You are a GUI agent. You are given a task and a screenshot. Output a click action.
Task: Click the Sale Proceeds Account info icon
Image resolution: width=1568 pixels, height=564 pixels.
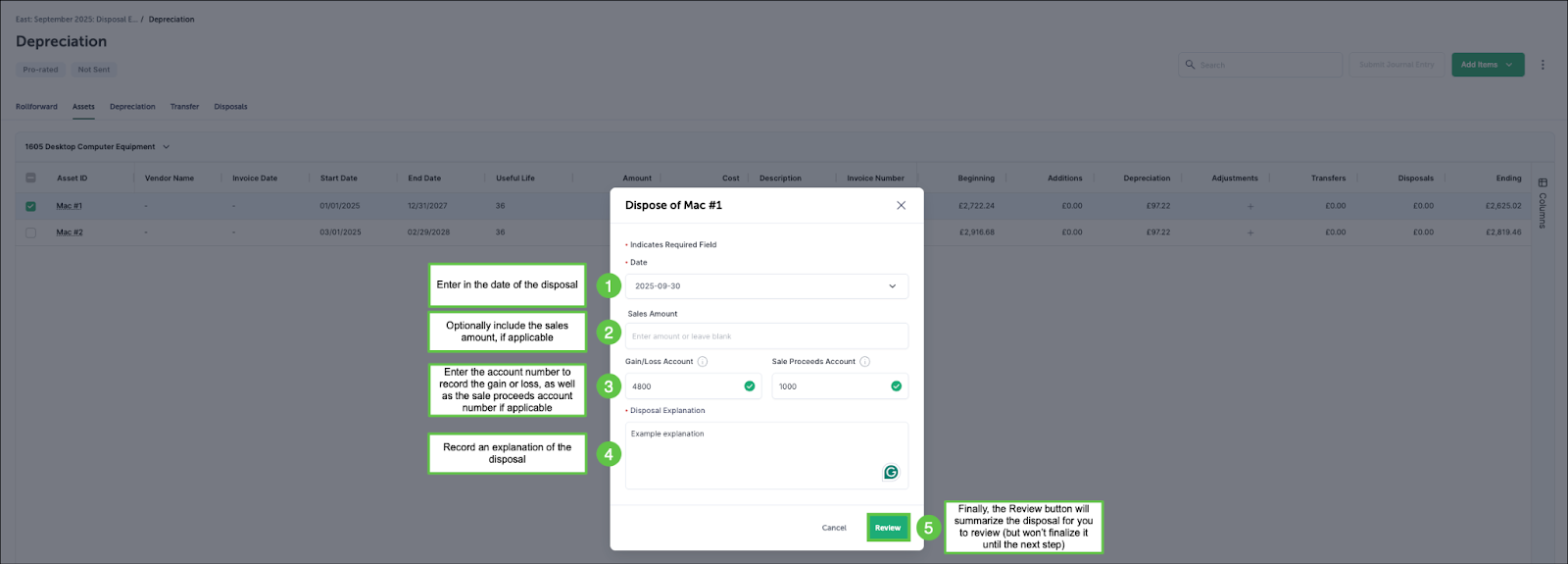(864, 362)
